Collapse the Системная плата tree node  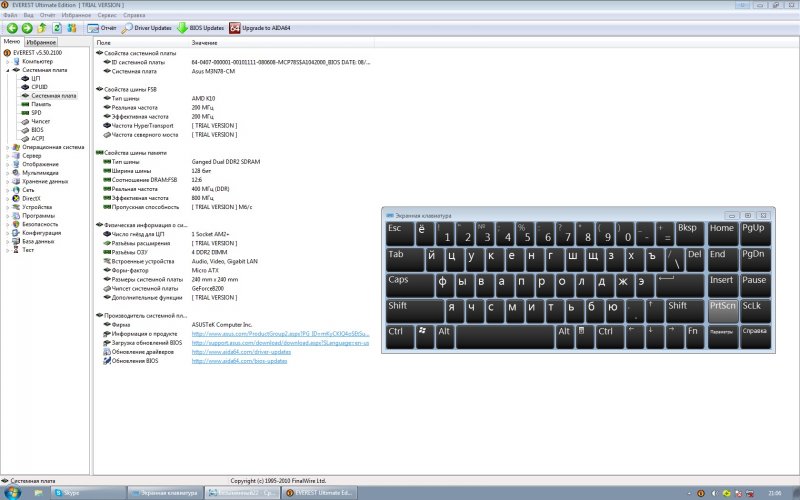pos(7,70)
